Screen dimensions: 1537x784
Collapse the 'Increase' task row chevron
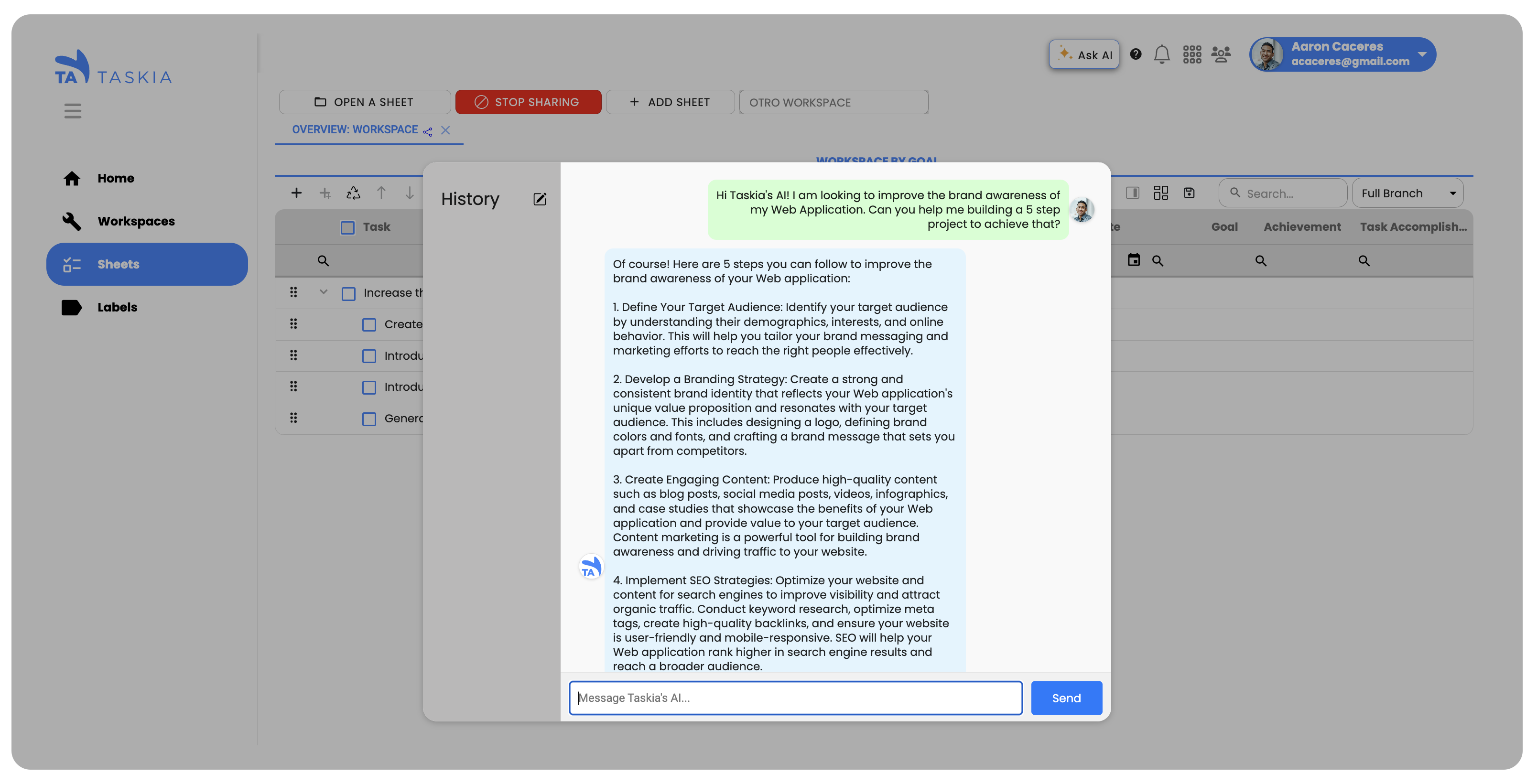point(324,292)
